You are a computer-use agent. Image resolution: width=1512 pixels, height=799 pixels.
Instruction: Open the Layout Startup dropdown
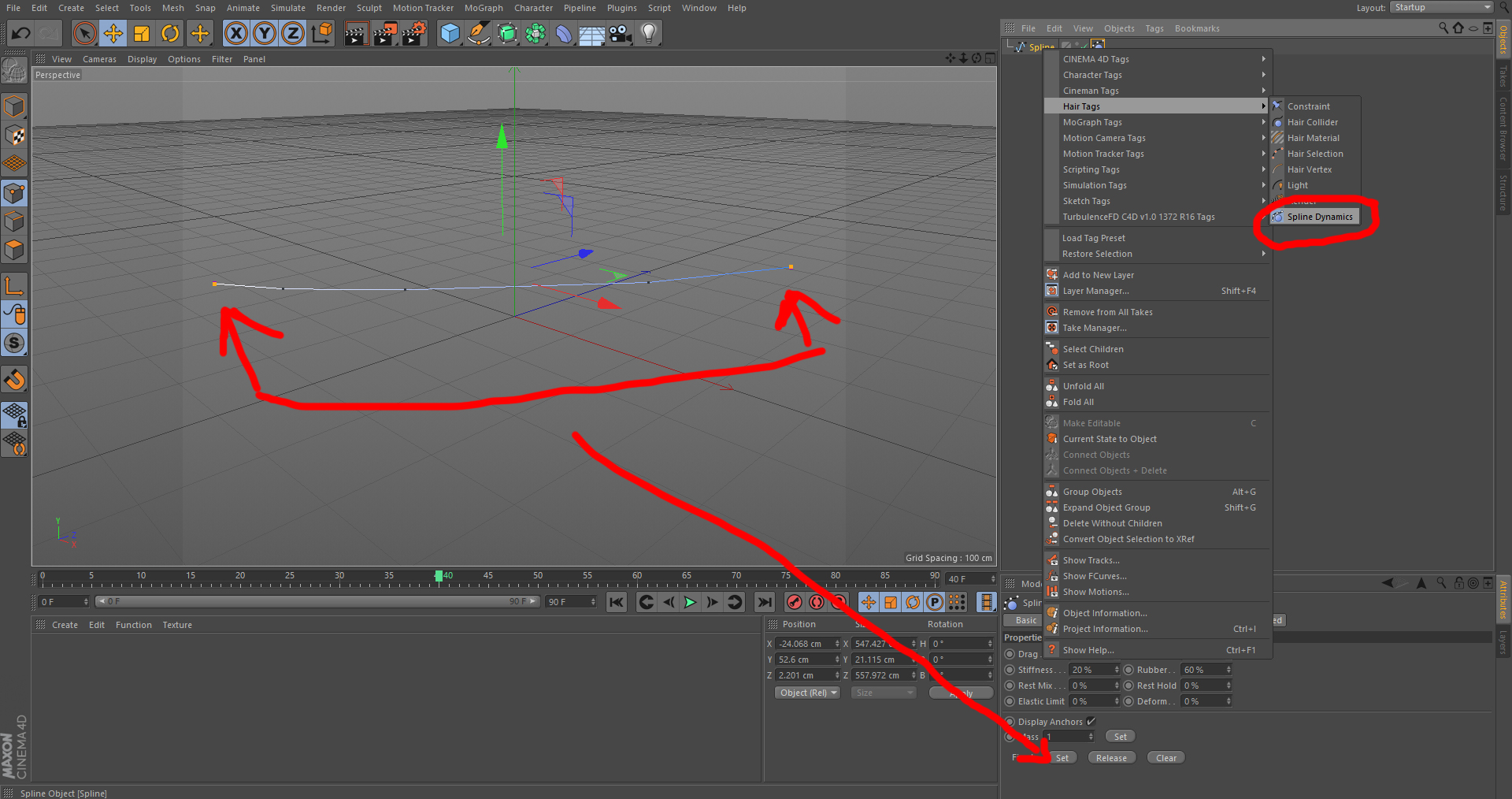1441,7
